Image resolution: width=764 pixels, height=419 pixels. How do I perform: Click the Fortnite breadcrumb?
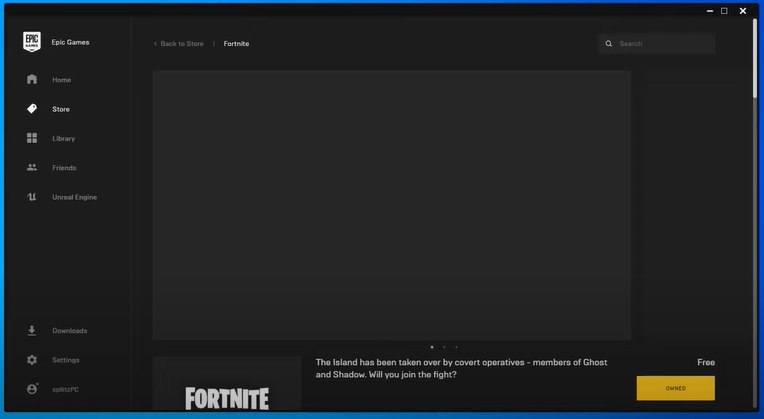coord(236,44)
